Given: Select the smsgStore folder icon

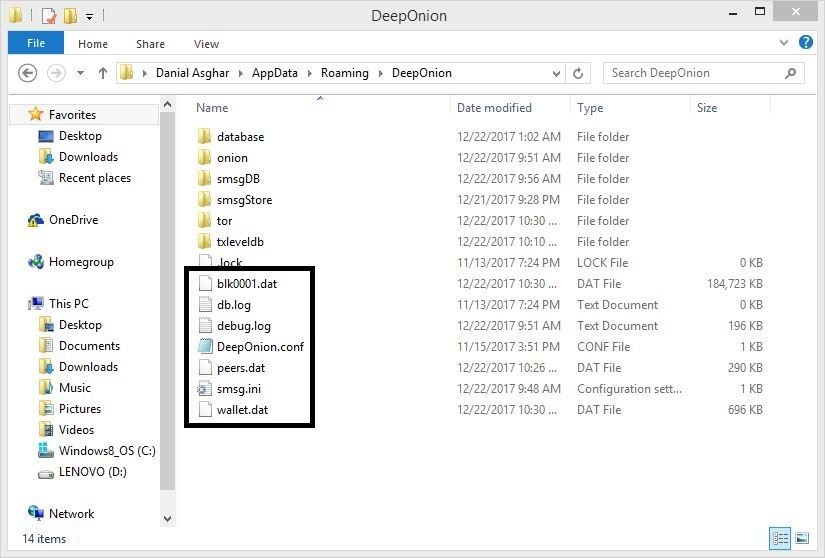Looking at the screenshot, I should (205, 199).
